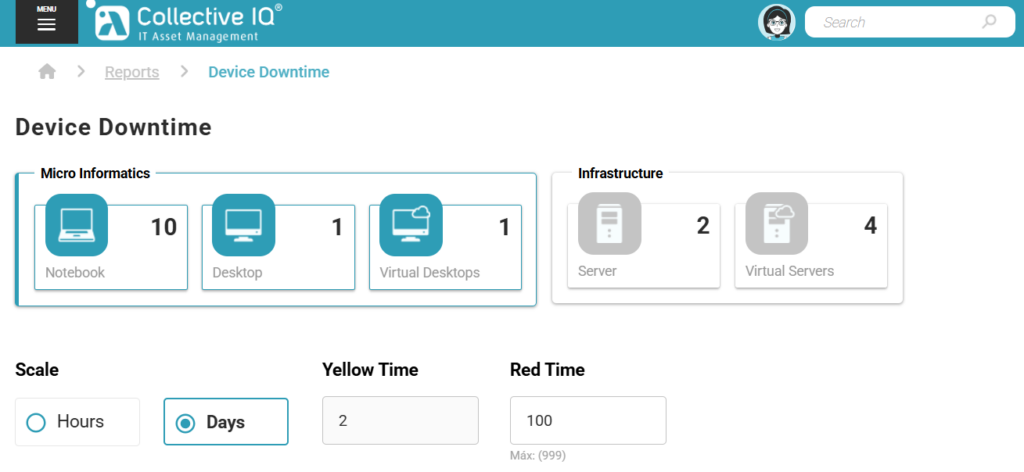Focus the Search text field

click(895, 22)
